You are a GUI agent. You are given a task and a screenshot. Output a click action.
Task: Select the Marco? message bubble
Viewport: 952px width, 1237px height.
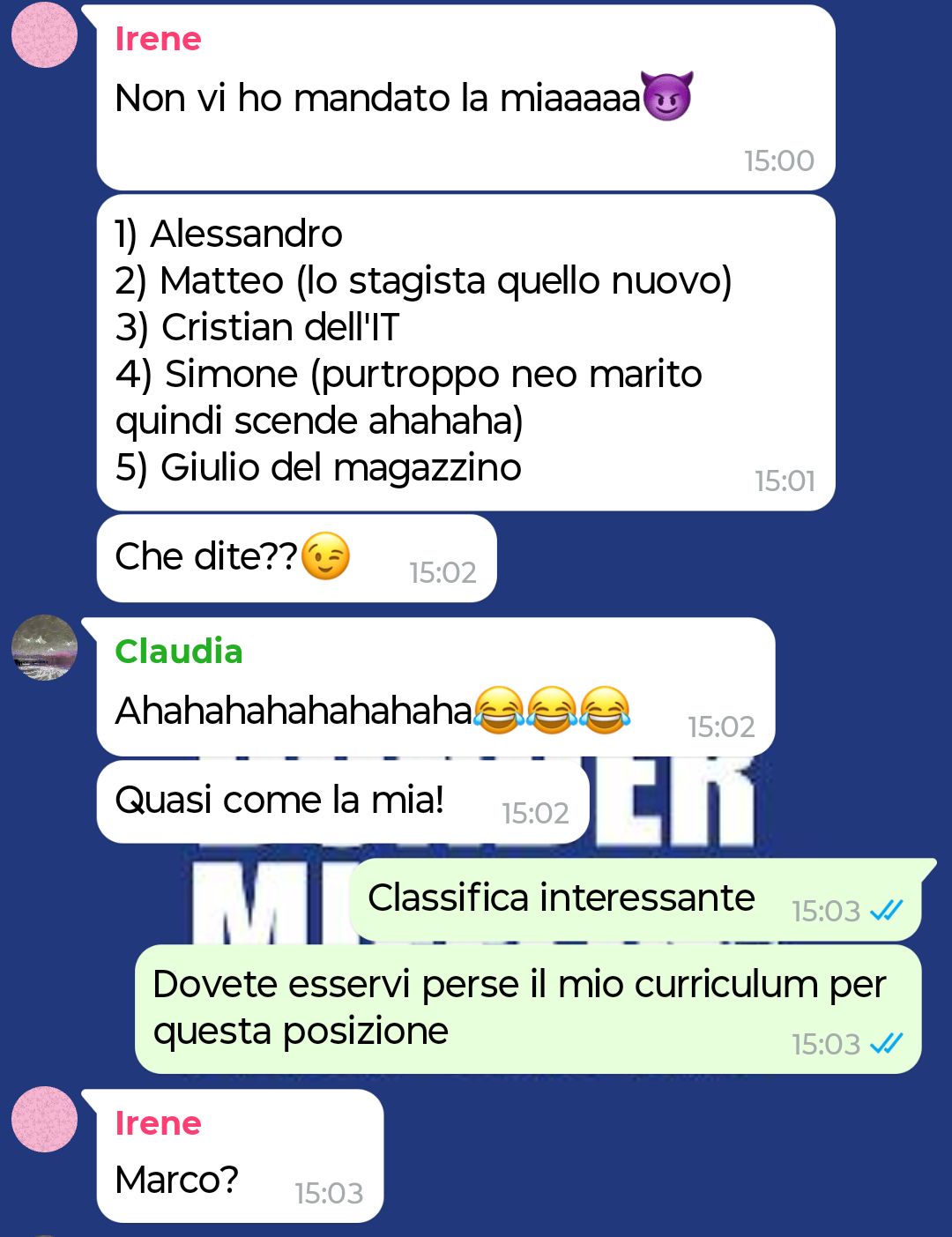pyautogui.click(x=240, y=1156)
